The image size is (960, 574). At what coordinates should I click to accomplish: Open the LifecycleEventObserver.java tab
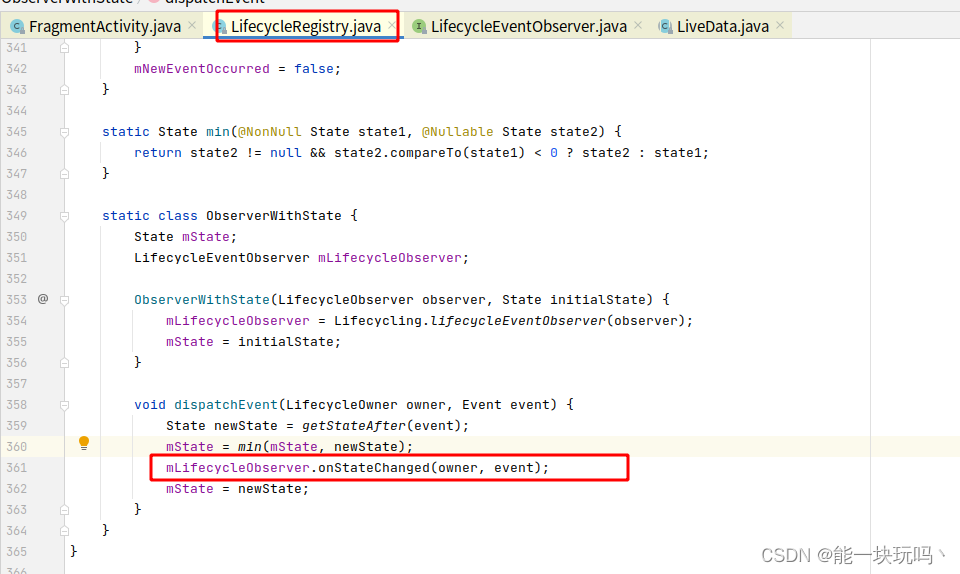coord(528,26)
